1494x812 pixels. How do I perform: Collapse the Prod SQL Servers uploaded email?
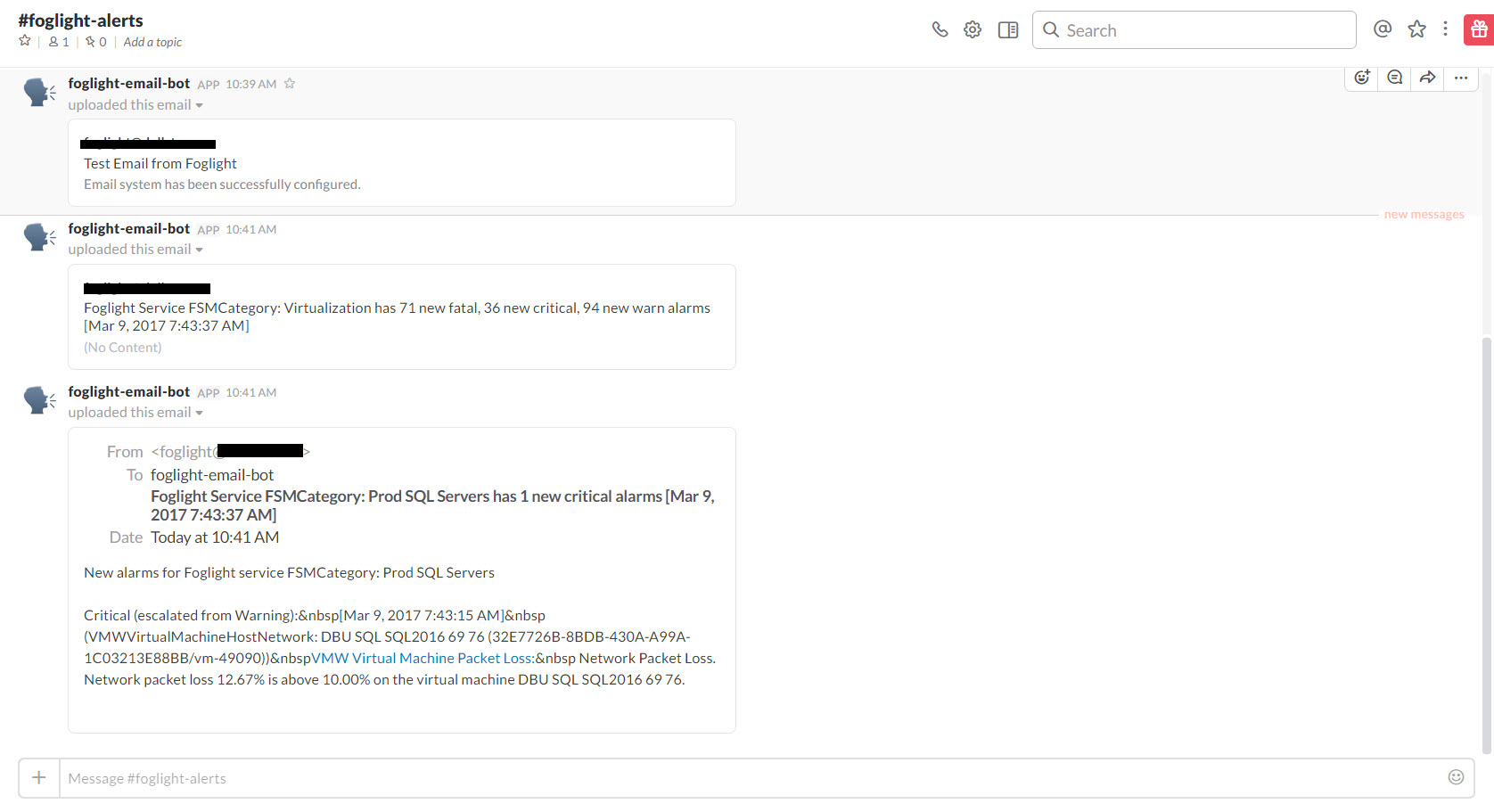click(199, 414)
